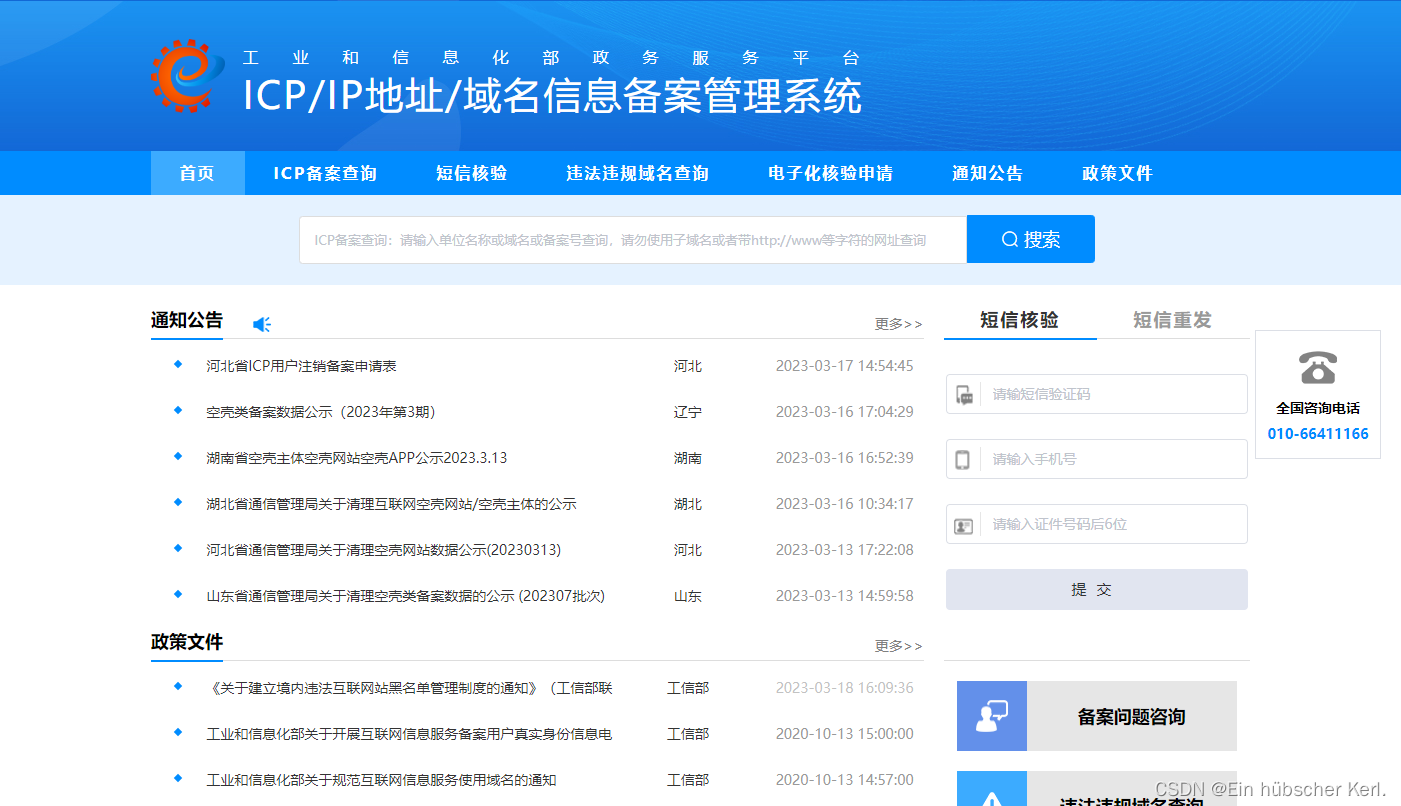
Task: Click timestamp 2023-03-13 14:59:58
Action: (845, 596)
